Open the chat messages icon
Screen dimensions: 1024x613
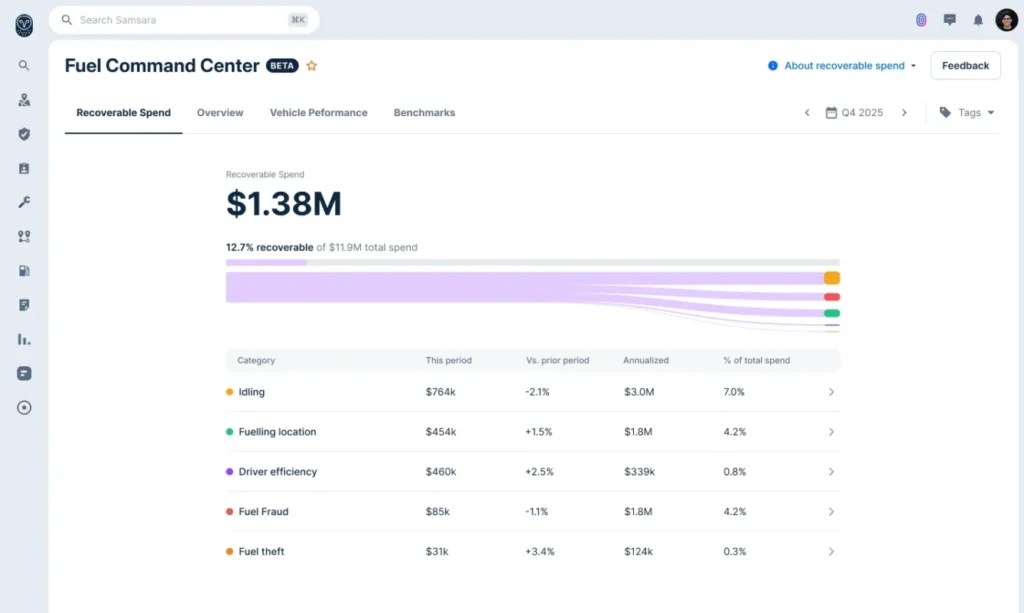click(950, 20)
